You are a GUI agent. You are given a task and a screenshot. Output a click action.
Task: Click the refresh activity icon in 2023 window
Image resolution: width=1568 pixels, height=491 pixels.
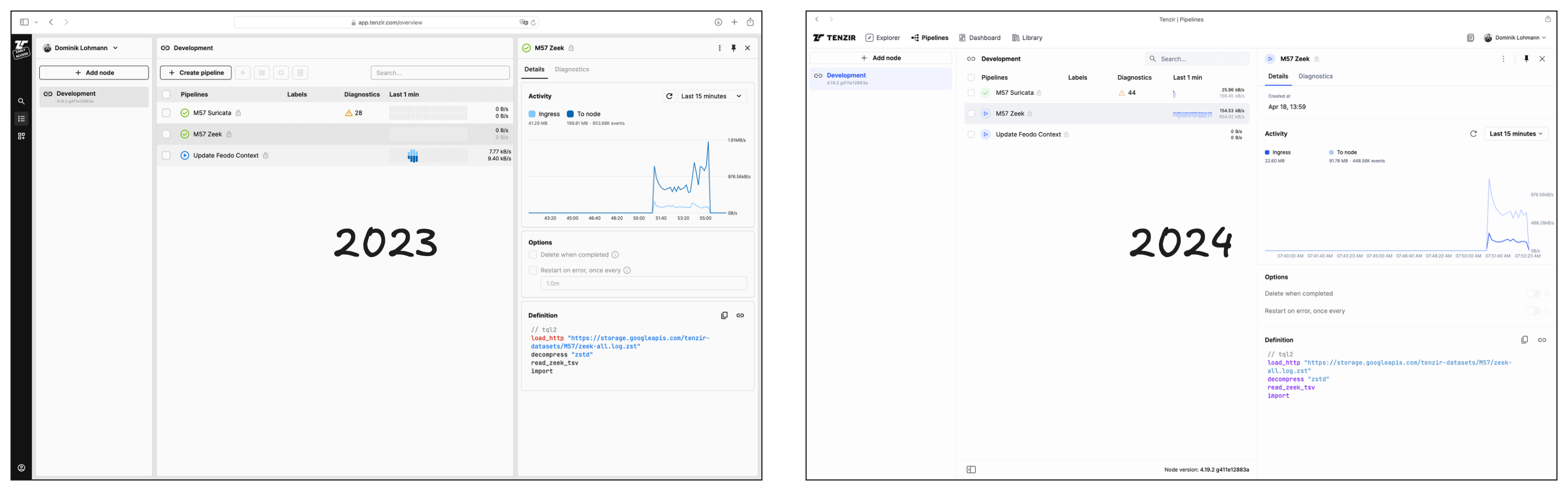click(x=669, y=96)
